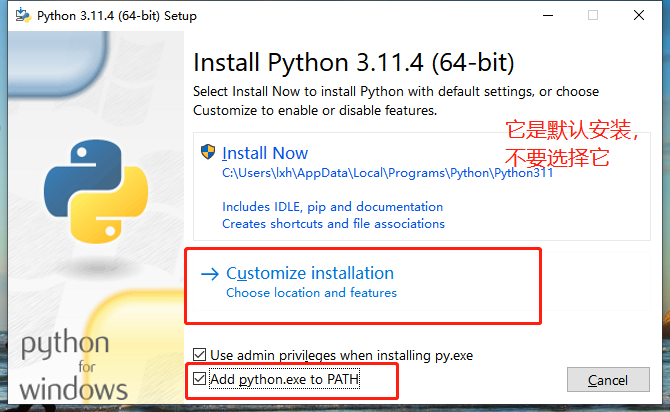Cancel the Python setup
Image resolution: width=670 pixels, height=412 pixels.
(608, 380)
